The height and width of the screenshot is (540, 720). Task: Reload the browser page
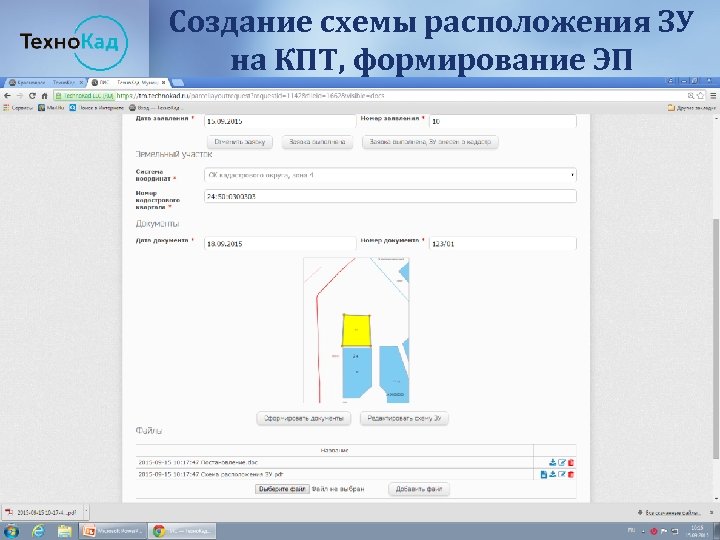point(32,96)
